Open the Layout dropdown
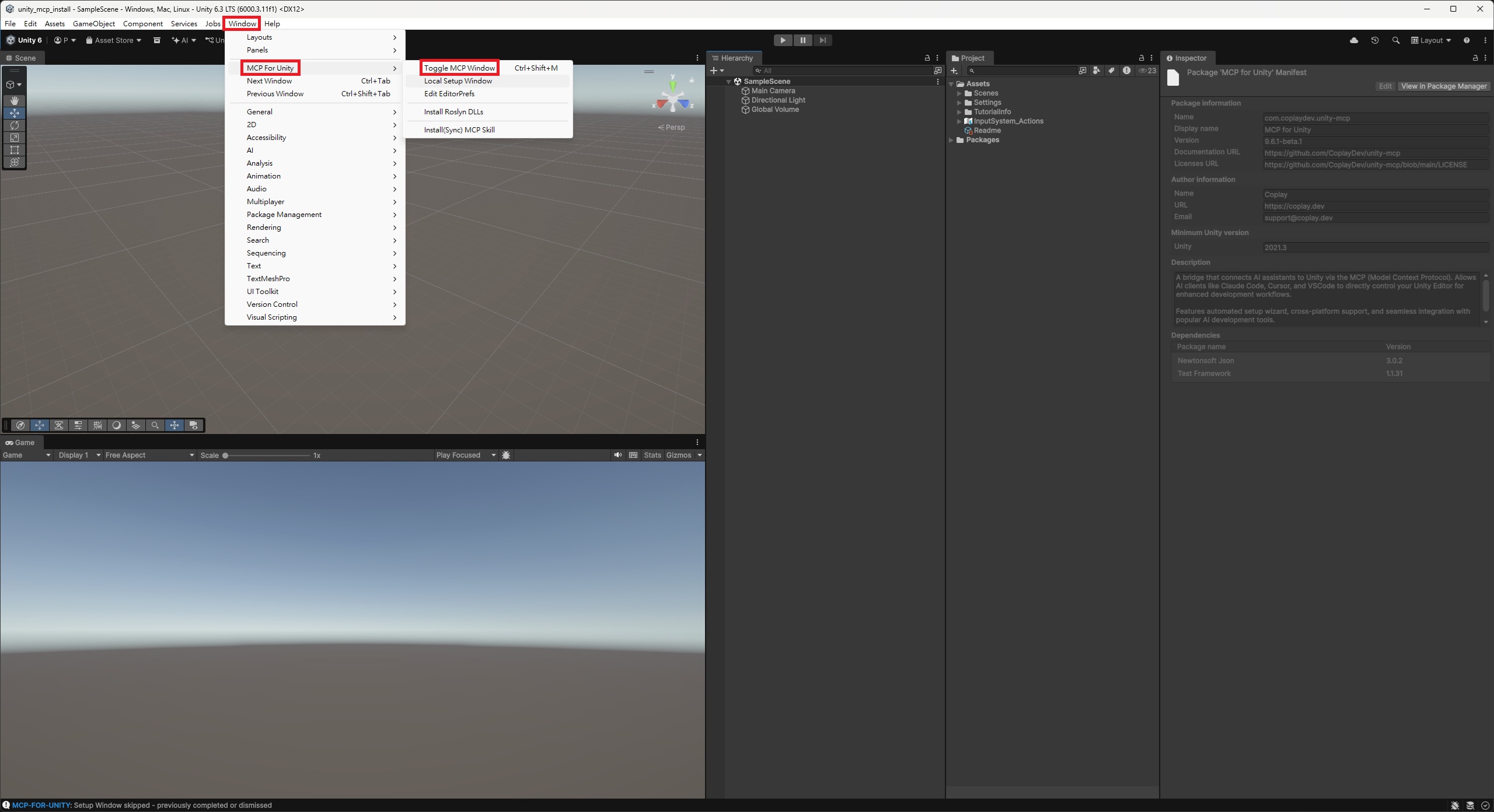This screenshot has width=1494, height=812. 1431,40
